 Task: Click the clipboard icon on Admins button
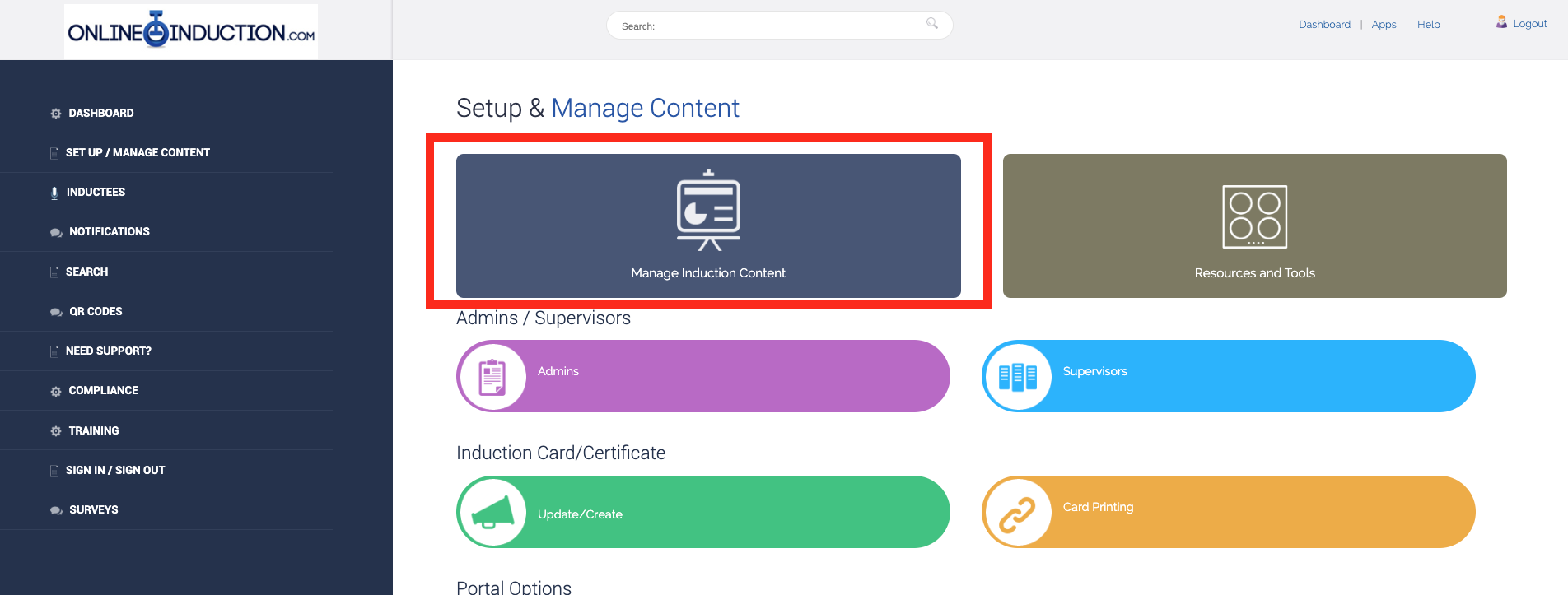click(x=492, y=377)
